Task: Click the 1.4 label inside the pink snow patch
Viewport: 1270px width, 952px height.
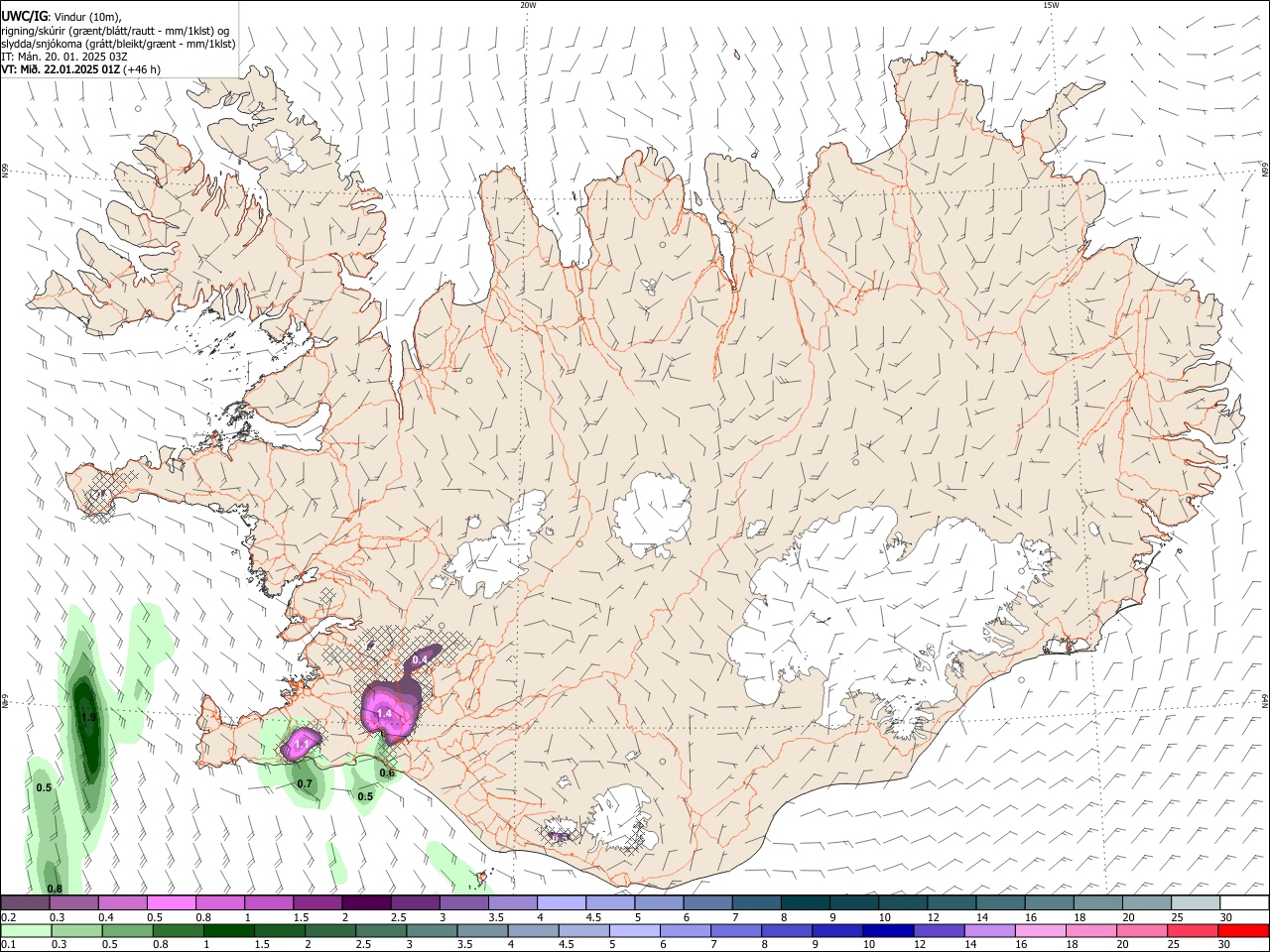Action: pyautogui.click(x=384, y=713)
